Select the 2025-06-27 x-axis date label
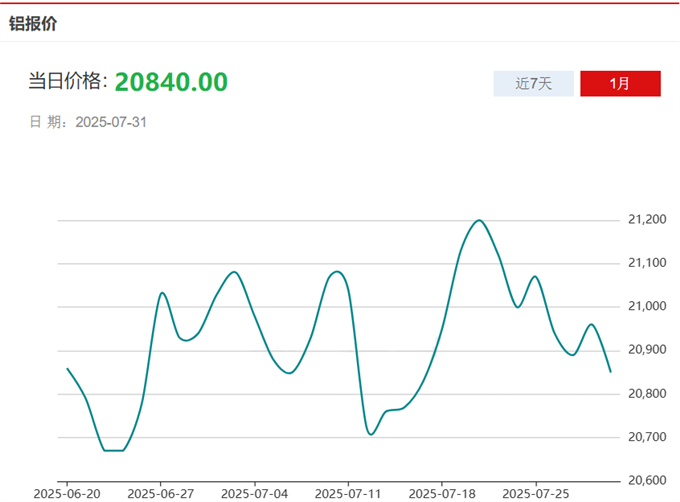The height and width of the screenshot is (502, 680). (x=160, y=494)
